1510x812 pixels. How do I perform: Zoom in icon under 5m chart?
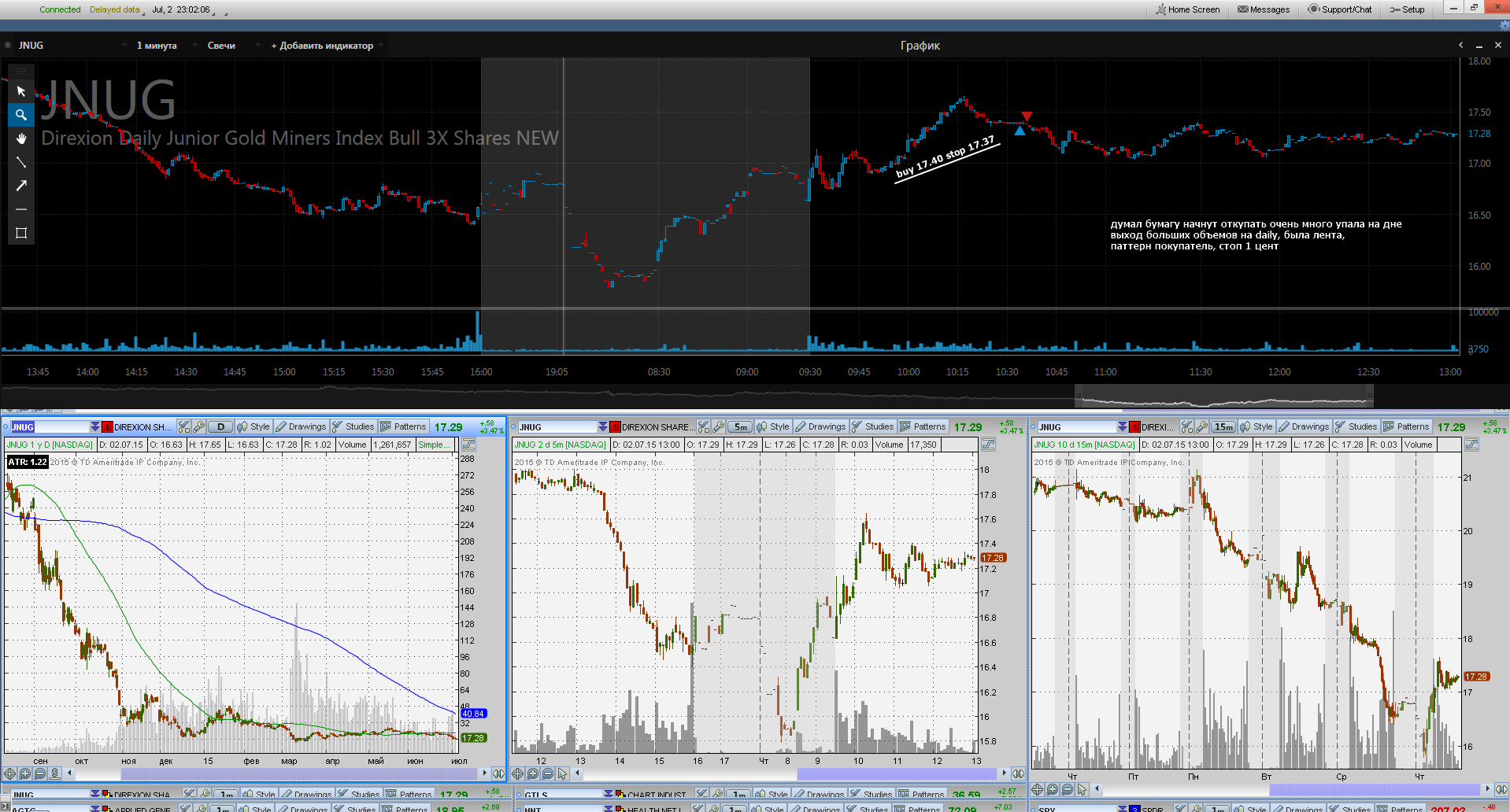click(533, 773)
